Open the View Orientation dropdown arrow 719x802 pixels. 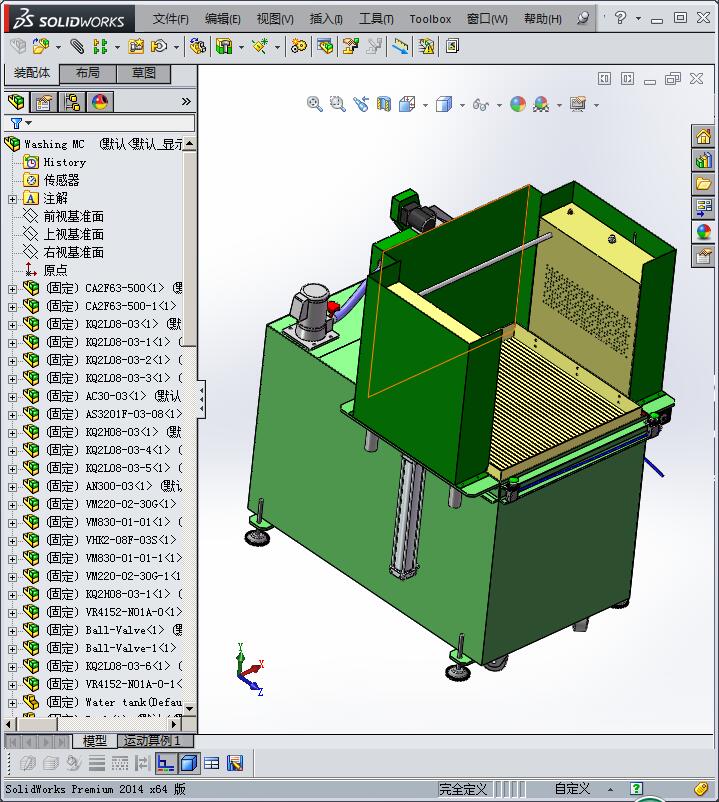click(425, 105)
